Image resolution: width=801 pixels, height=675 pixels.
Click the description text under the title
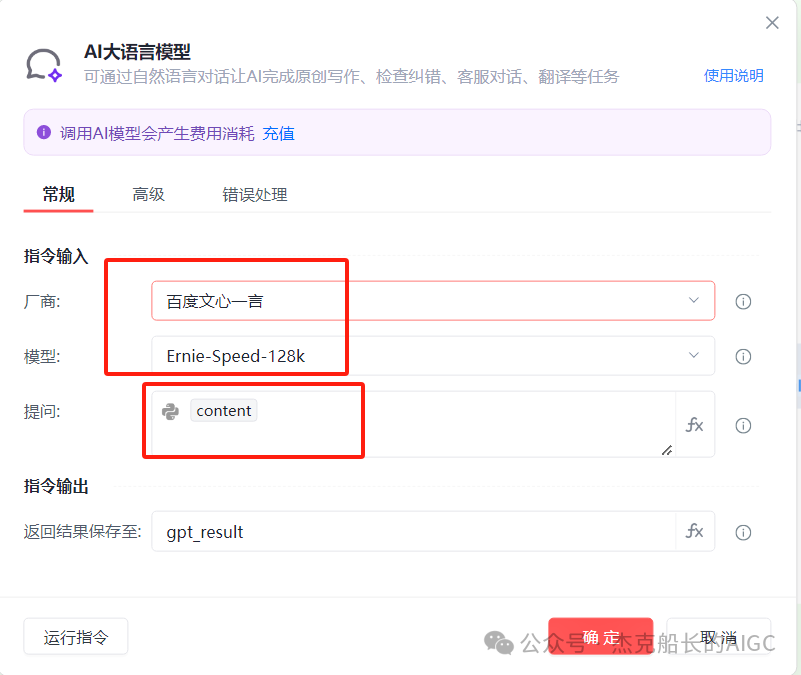coord(351,76)
